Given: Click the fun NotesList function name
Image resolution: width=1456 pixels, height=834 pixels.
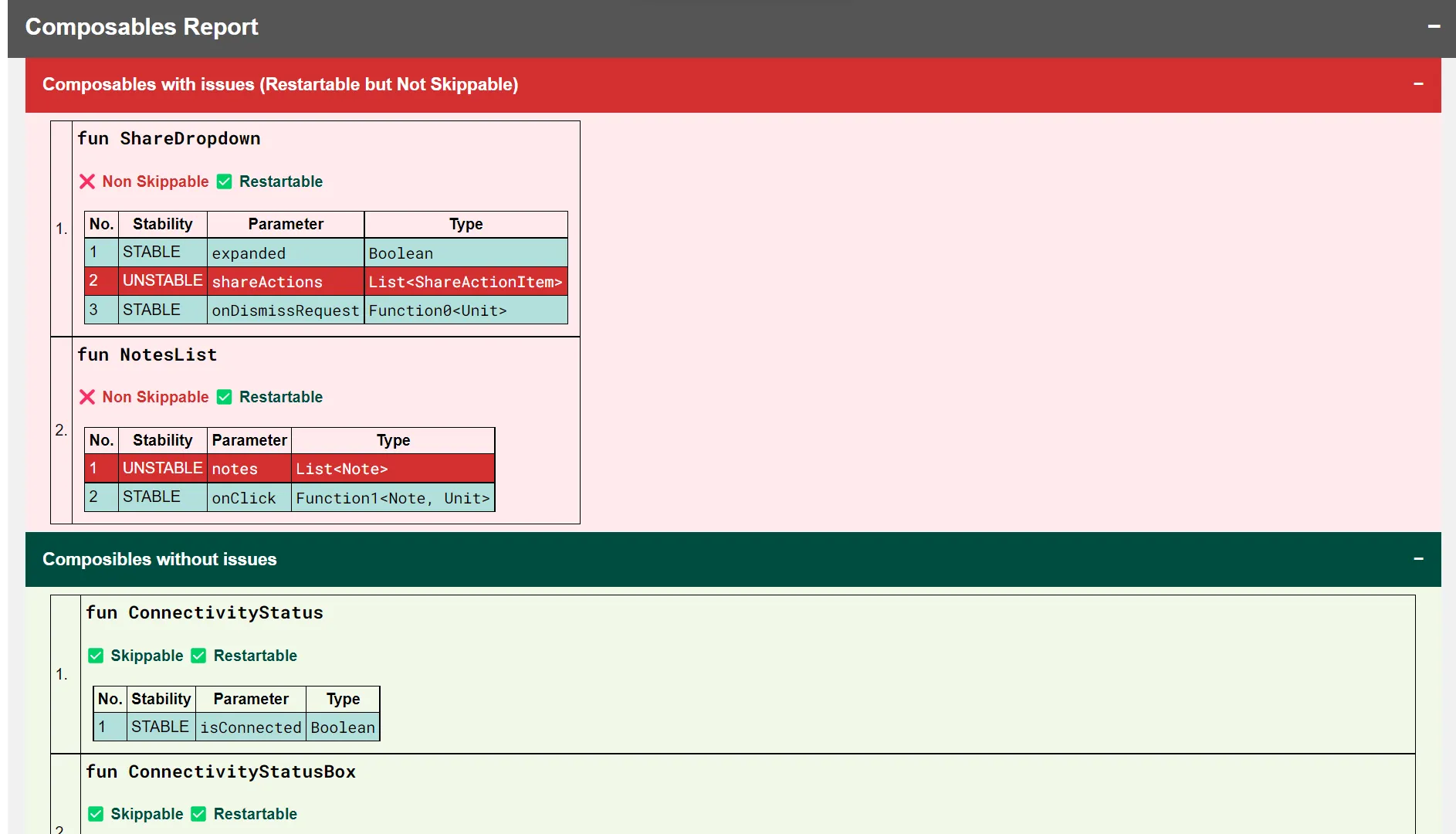Looking at the screenshot, I should pyautogui.click(x=147, y=354).
